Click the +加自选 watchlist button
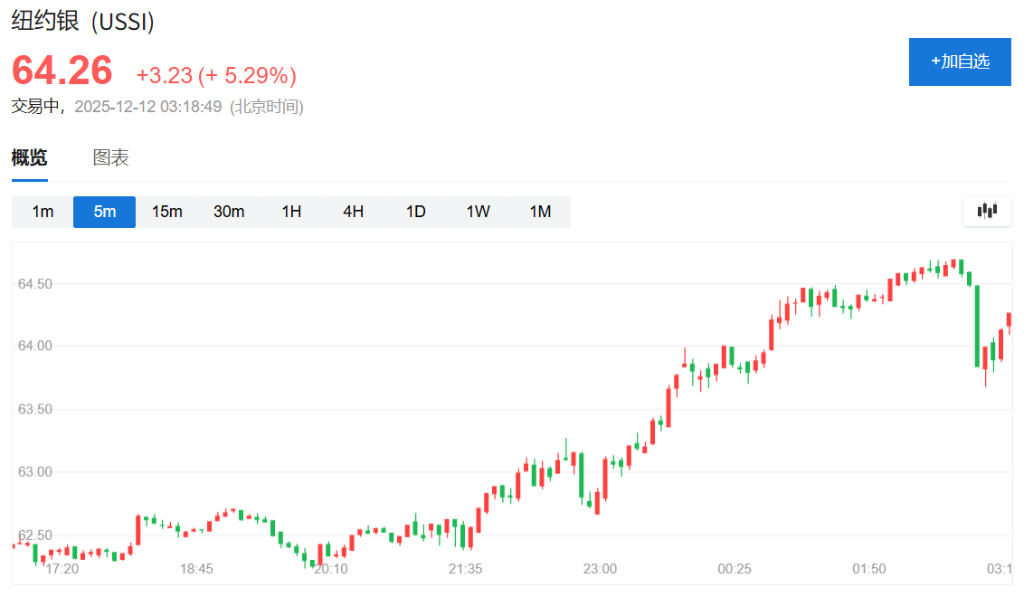The image size is (1024, 598). point(959,61)
